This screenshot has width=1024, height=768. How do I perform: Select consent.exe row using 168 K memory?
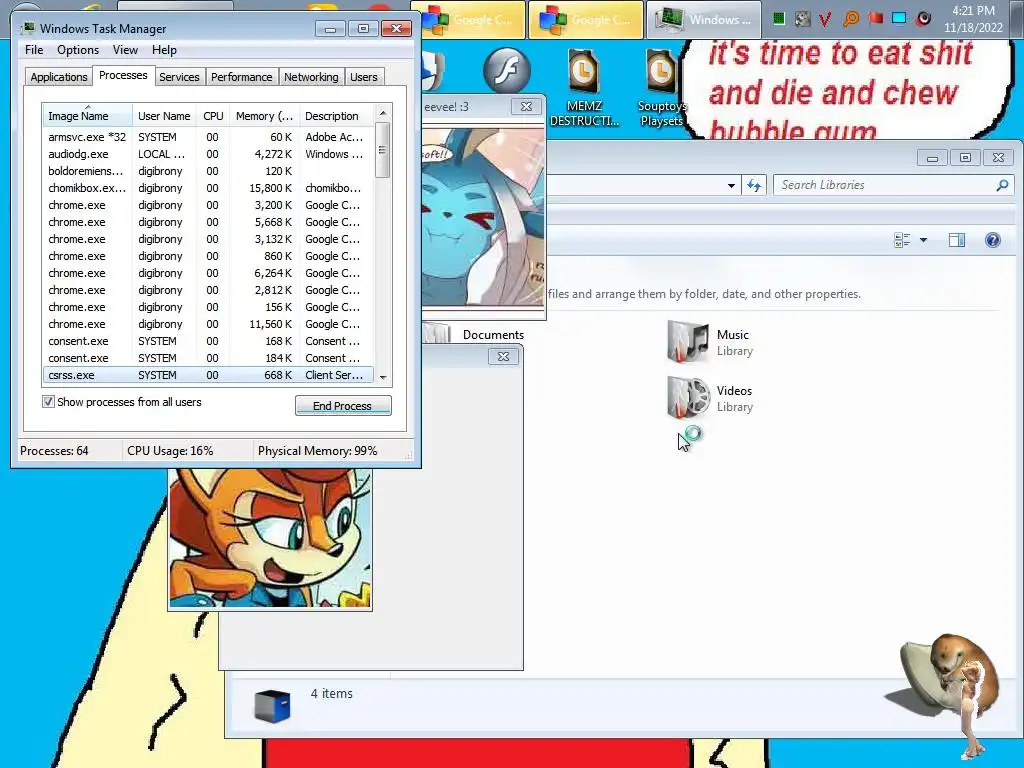(208, 341)
